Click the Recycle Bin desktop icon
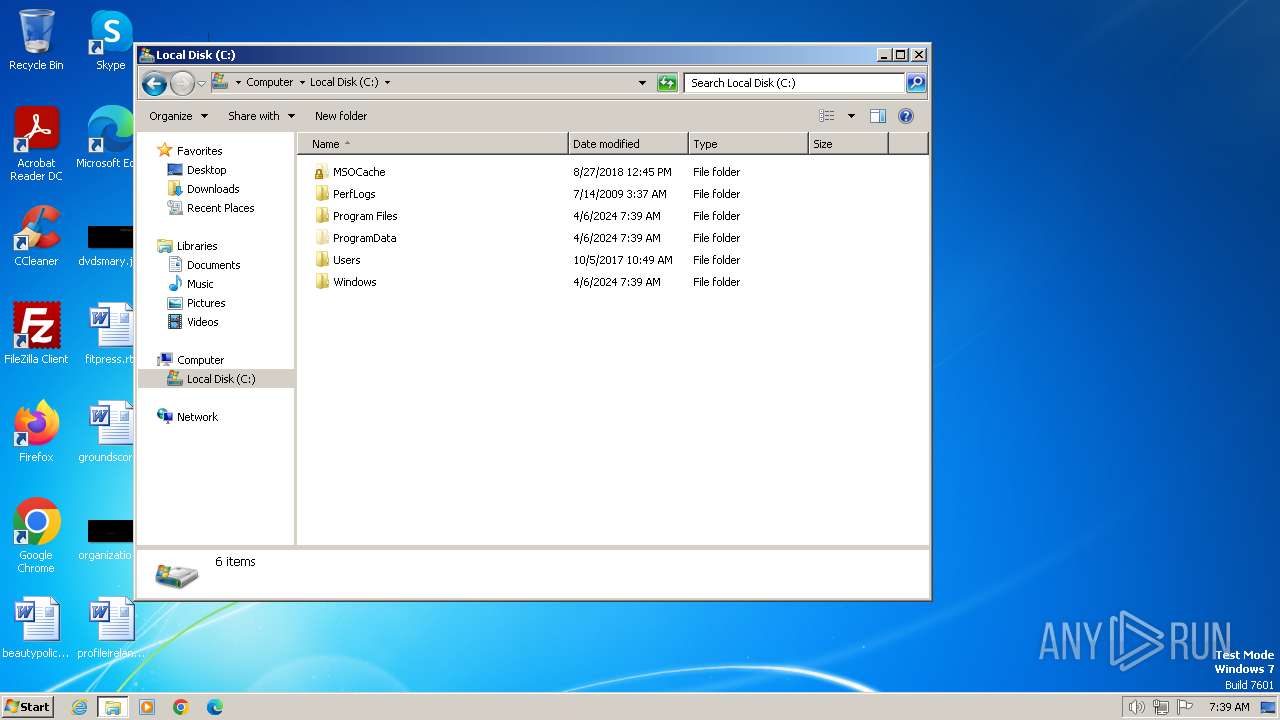 click(x=36, y=40)
